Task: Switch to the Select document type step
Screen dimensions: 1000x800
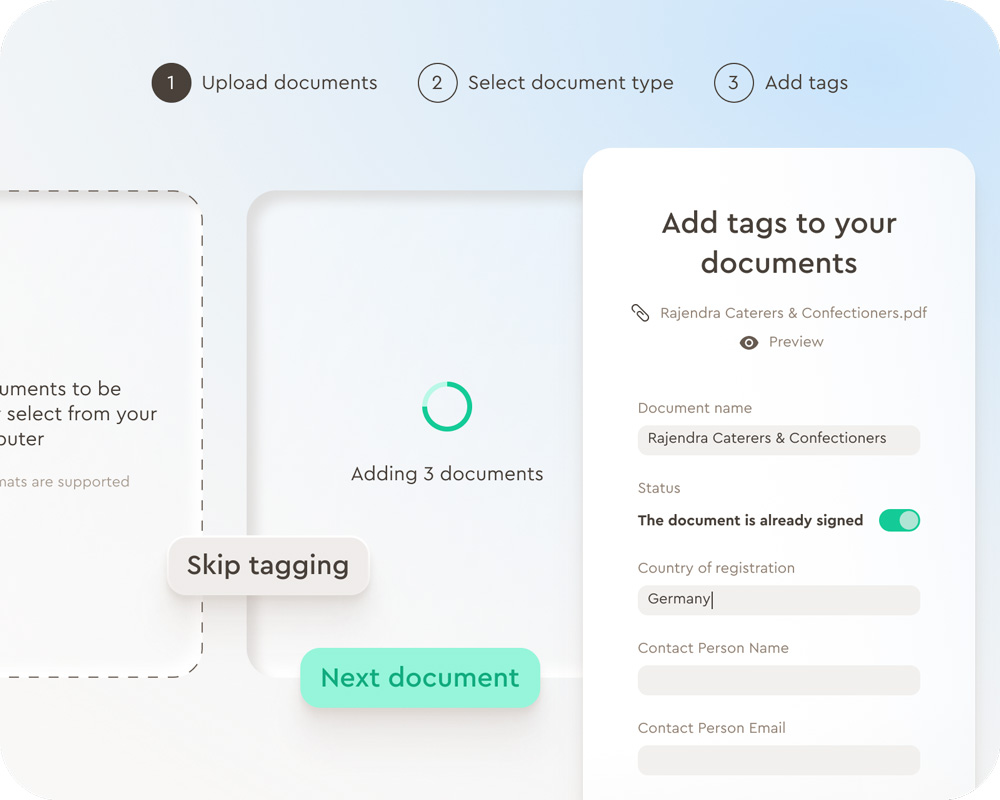Action: point(570,83)
